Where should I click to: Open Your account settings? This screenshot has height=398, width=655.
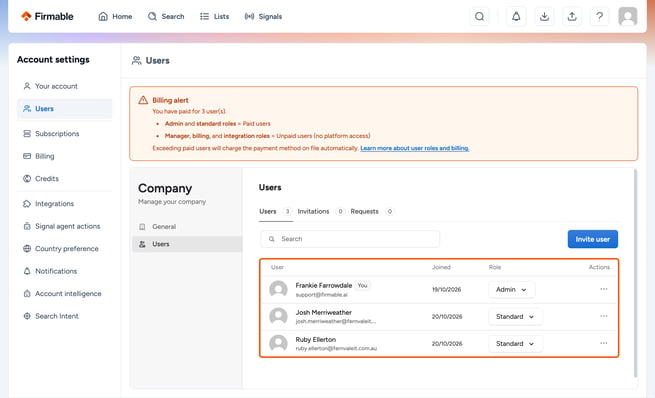pyautogui.click(x=64, y=86)
